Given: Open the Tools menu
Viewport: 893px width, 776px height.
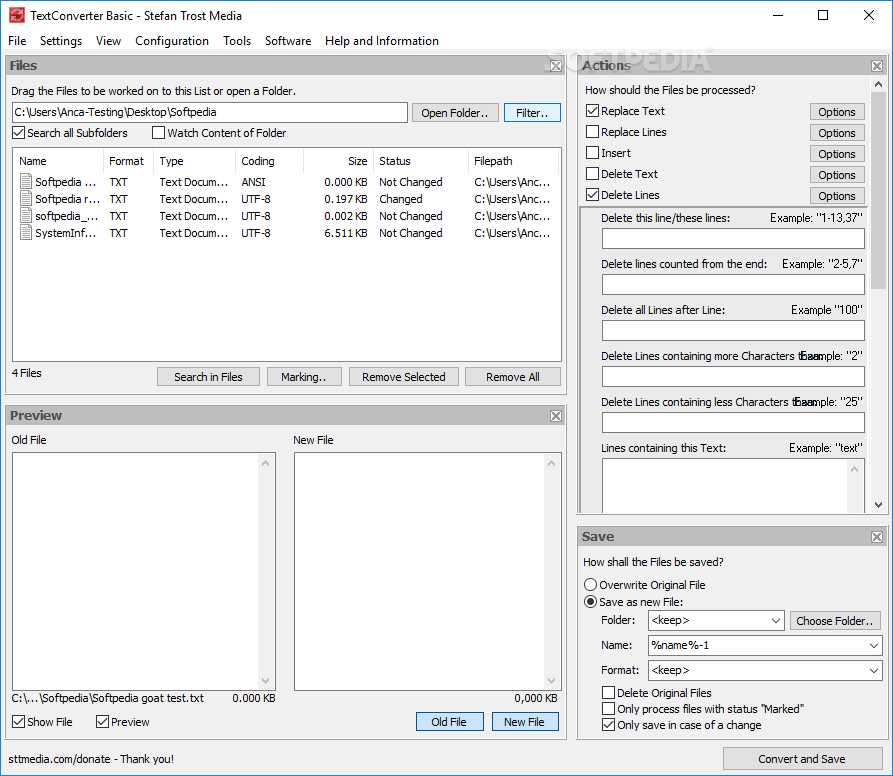Looking at the screenshot, I should pos(237,41).
